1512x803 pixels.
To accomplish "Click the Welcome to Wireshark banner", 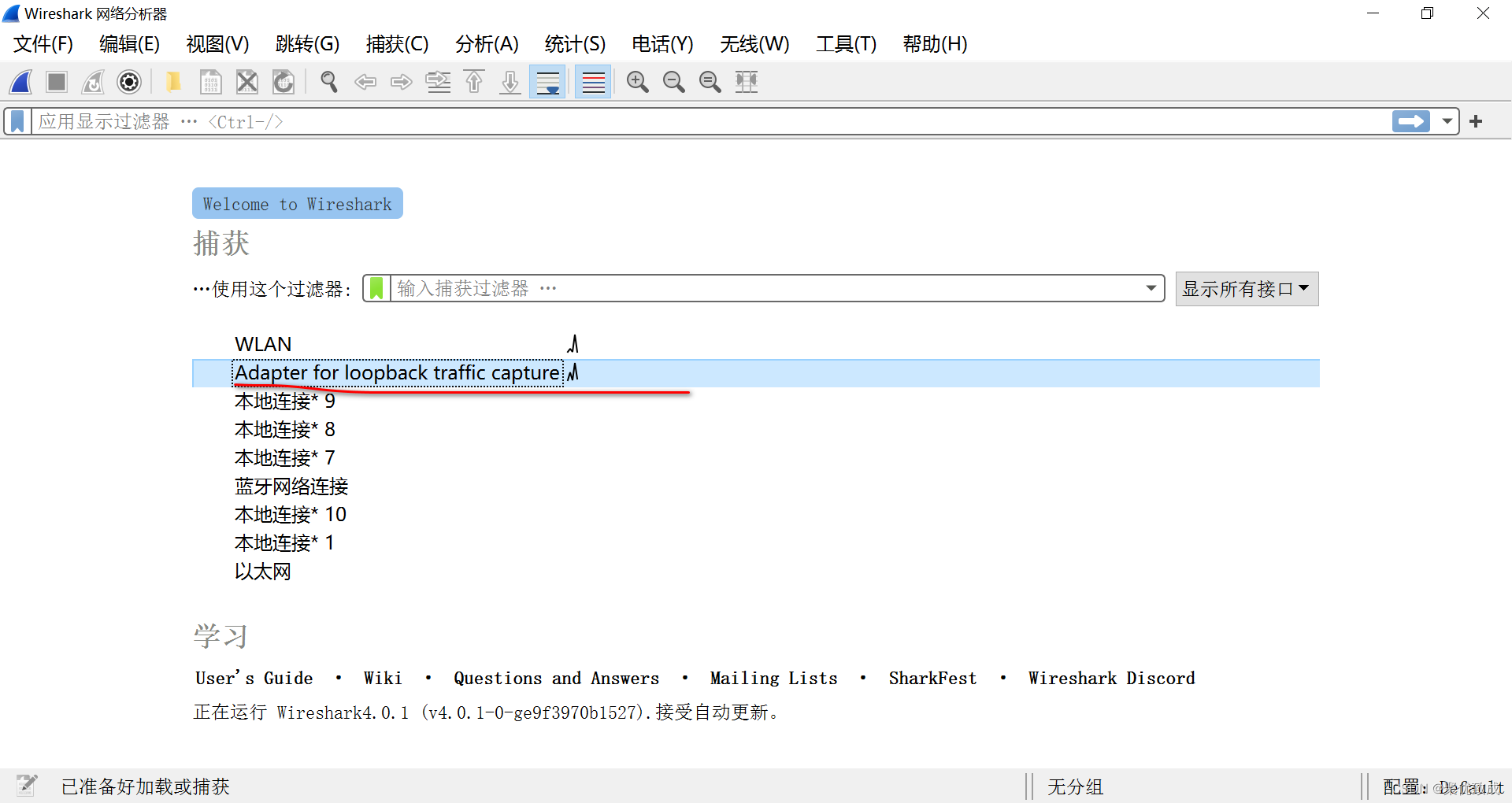I will click(x=298, y=203).
